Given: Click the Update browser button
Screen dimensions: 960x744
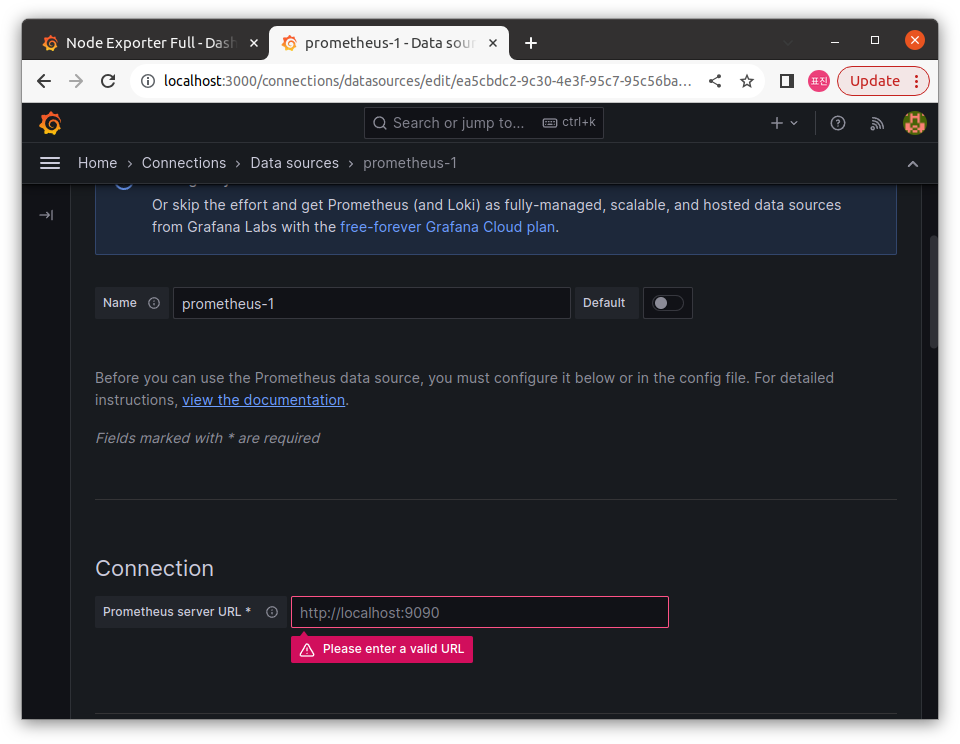Looking at the screenshot, I should 874,81.
